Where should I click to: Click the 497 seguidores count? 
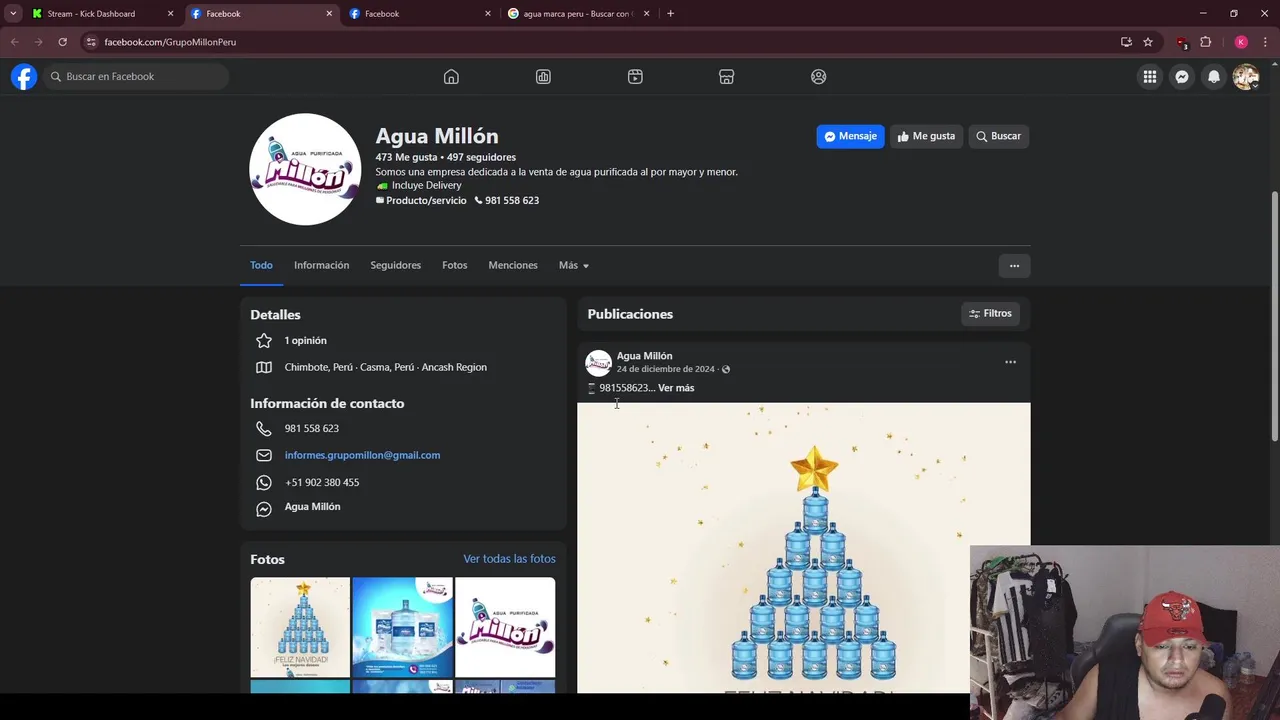[x=481, y=157]
